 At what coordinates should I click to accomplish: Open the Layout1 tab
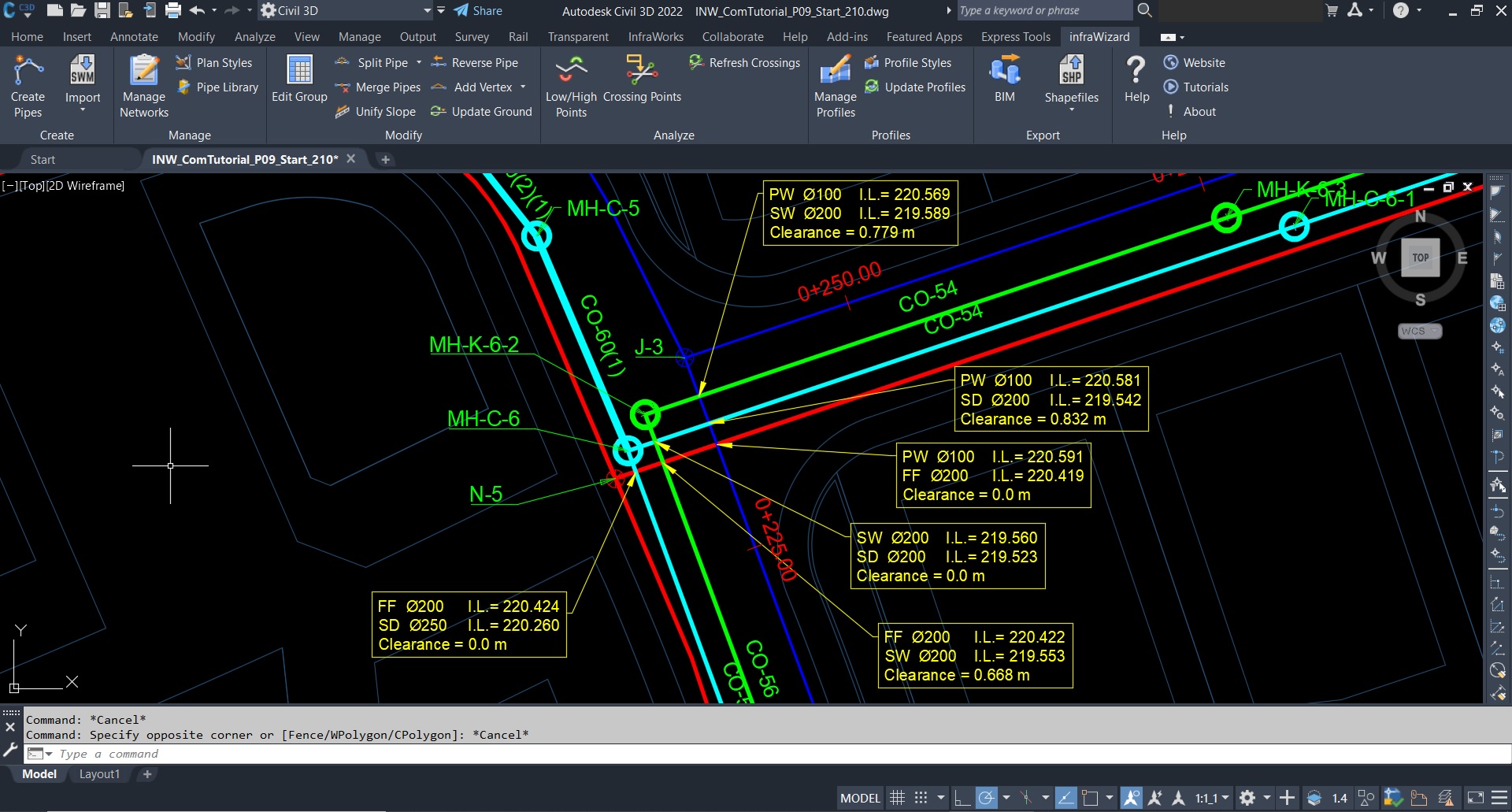pyautogui.click(x=99, y=774)
